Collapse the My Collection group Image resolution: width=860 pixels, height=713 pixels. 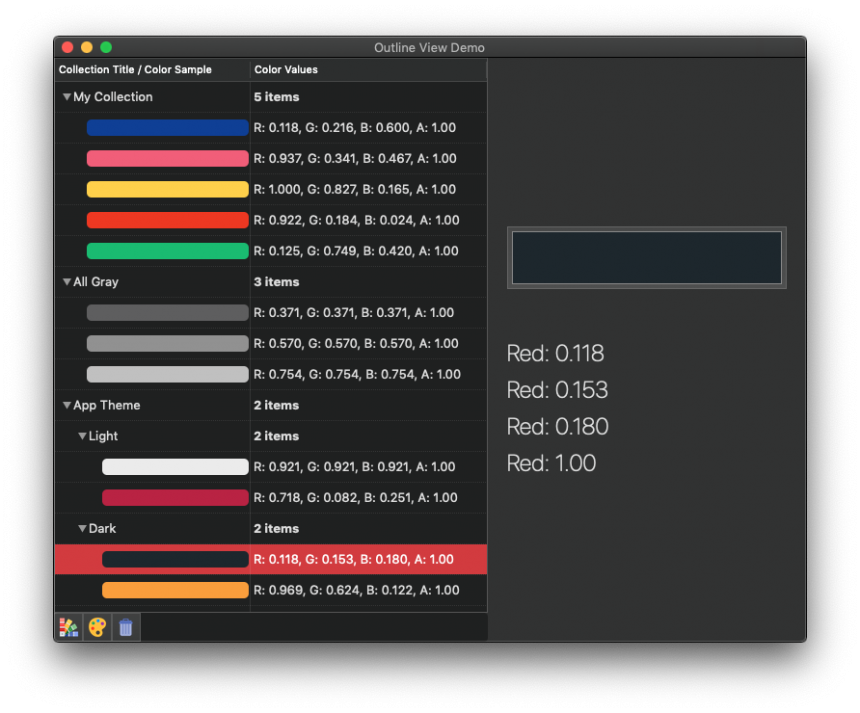(67, 97)
